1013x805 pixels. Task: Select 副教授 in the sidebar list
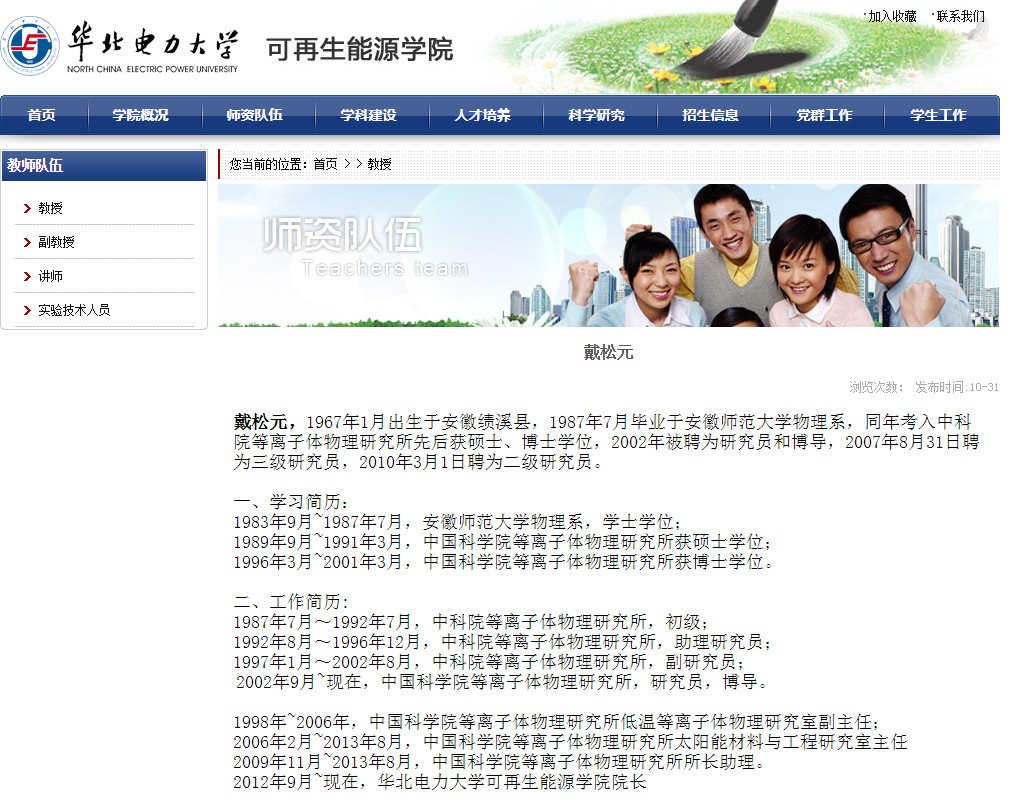coord(57,242)
